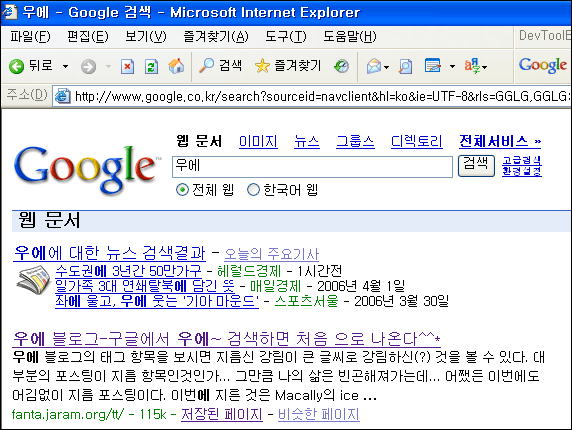Screen dimensions: 572x430
Task: Open the 파일(F) menu
Action: [30, 36]
